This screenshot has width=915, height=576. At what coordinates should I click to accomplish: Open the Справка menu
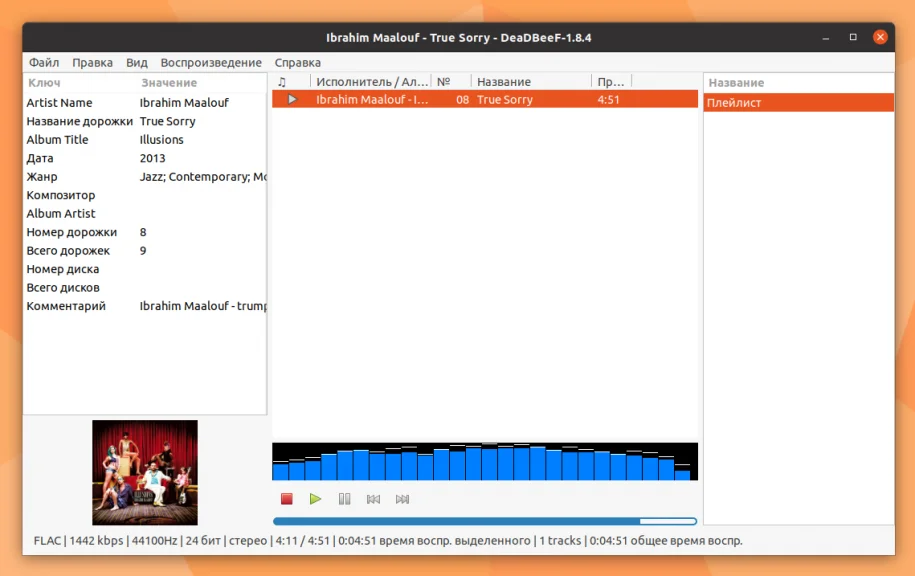[x=298, y=62]
